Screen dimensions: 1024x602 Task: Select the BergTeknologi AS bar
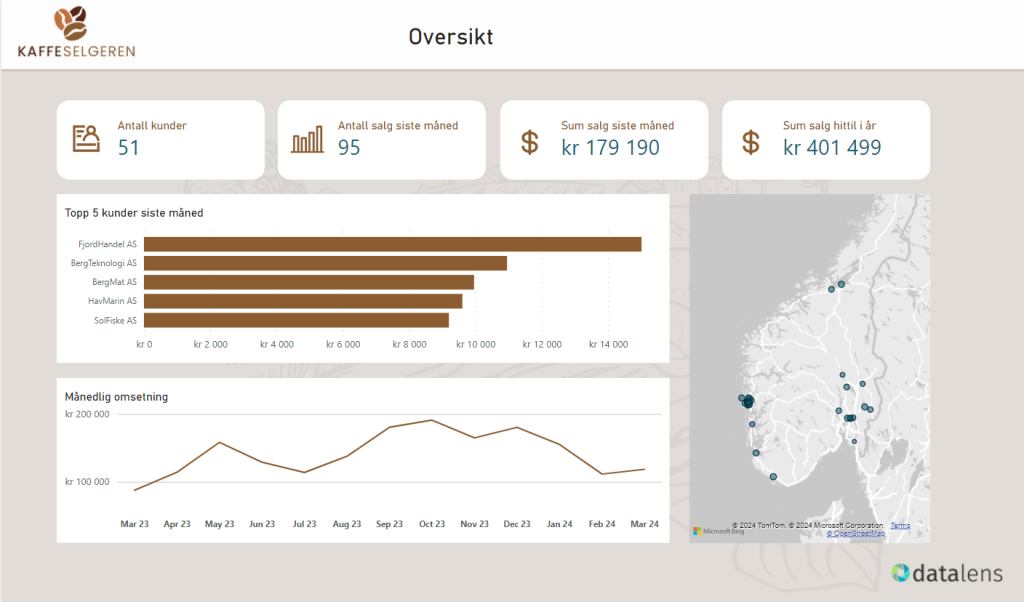[x=325, y=263]
